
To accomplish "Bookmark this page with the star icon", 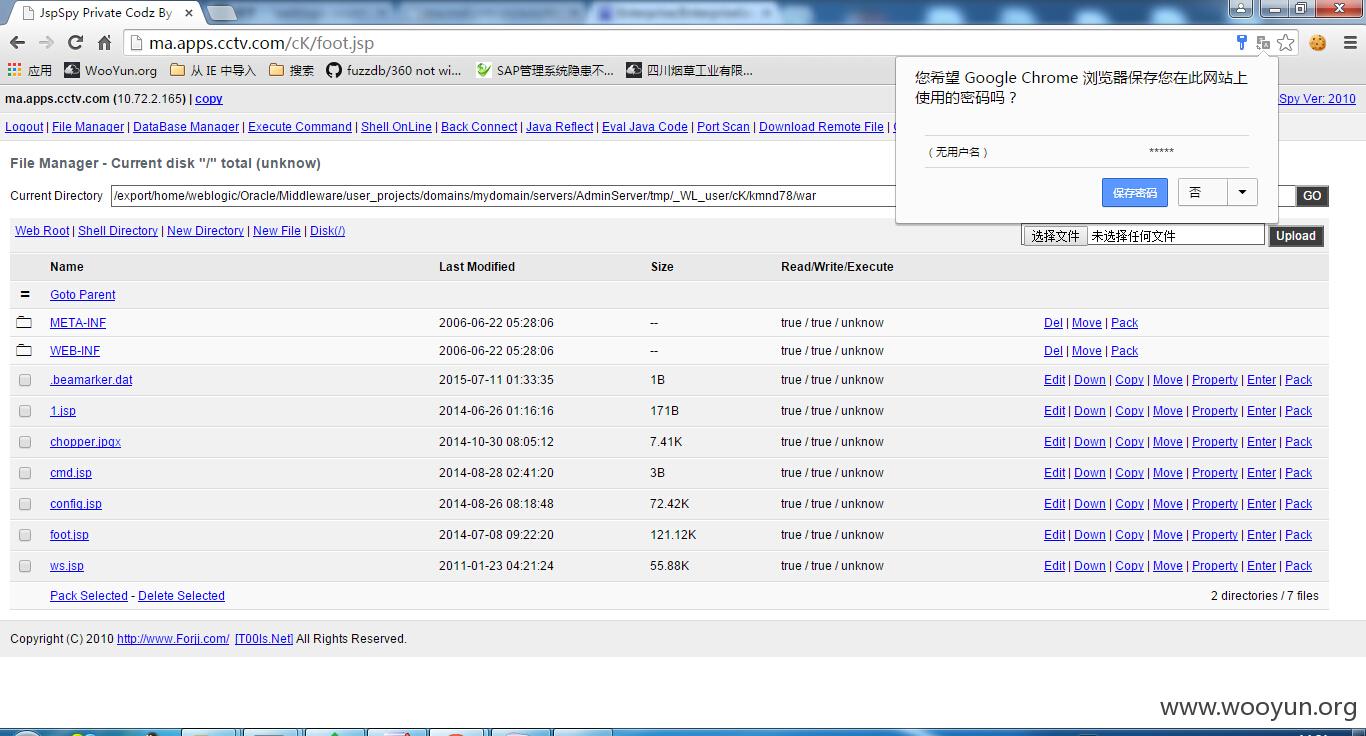I will 1286,43.
